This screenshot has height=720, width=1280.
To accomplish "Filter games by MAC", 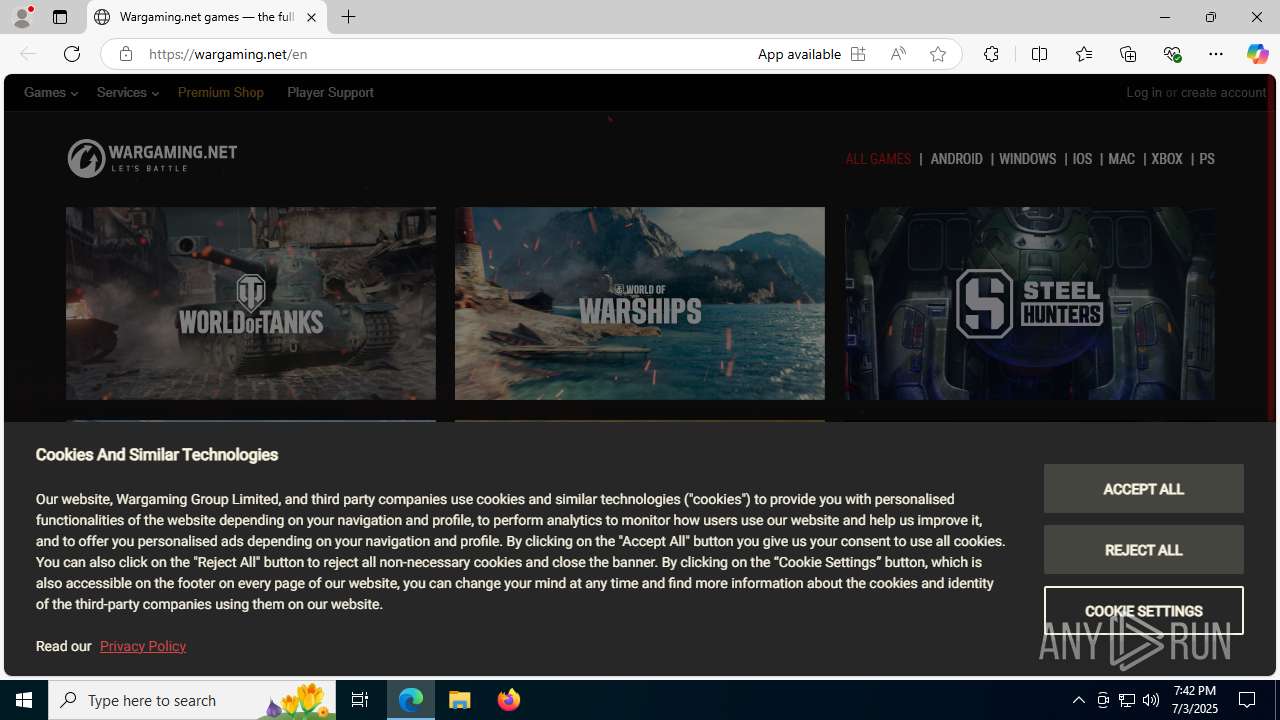I will pyautogui.click(x=1121, y=159).
